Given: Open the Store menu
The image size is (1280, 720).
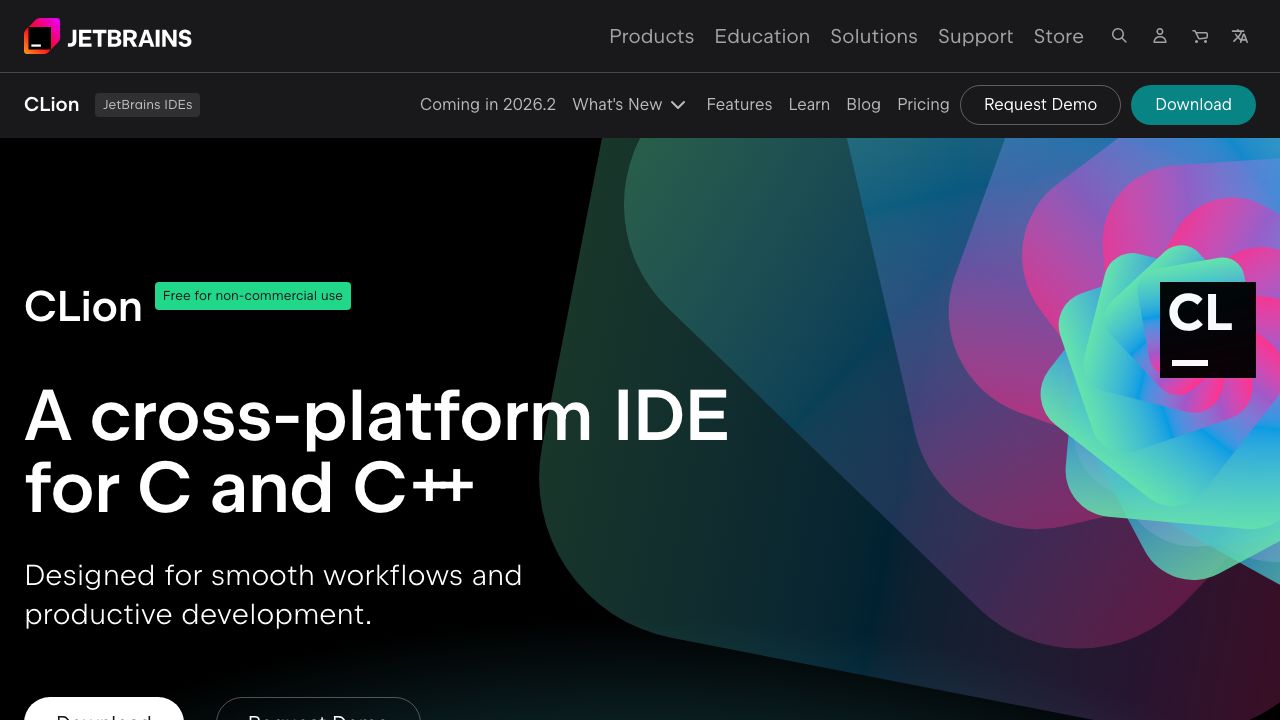Looking at the screenshot, I should click(x=1058, y=36).
